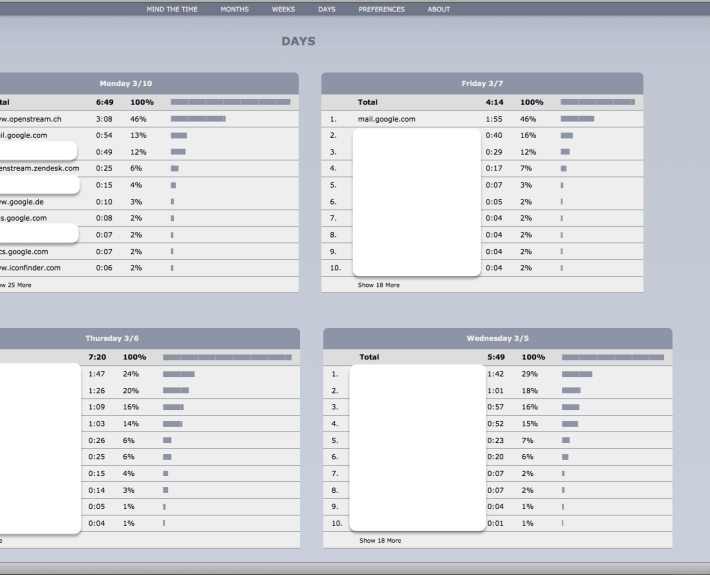Click www.openstream.ch in the Monday table
The height and width of the screenshot is (575, 710).
28,119
